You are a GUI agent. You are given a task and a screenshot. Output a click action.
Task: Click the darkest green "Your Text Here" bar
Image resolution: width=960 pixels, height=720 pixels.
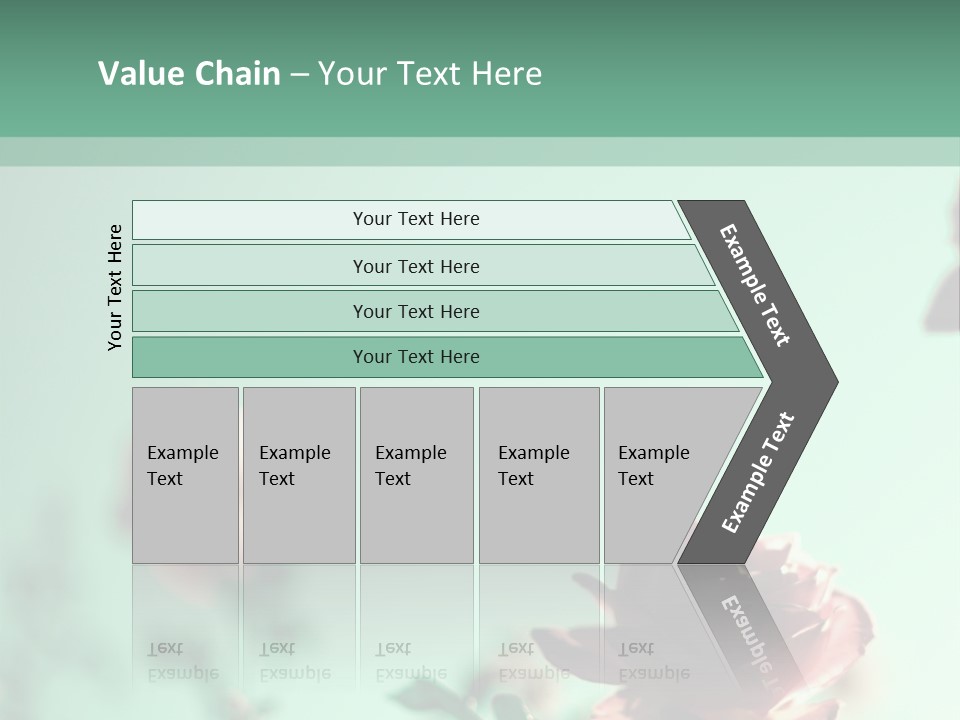pyautogui.click(x=416, y=357)
